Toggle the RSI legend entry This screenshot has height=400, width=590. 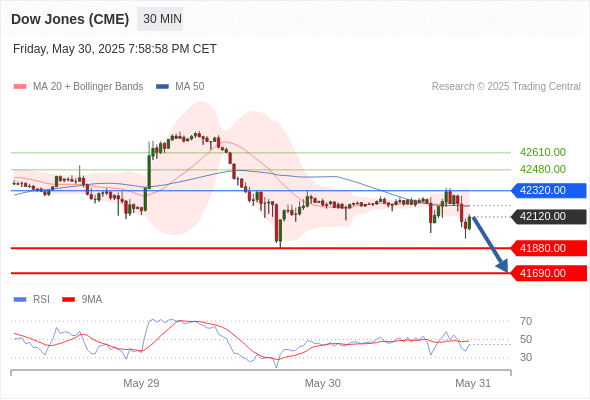click(31, 300)
